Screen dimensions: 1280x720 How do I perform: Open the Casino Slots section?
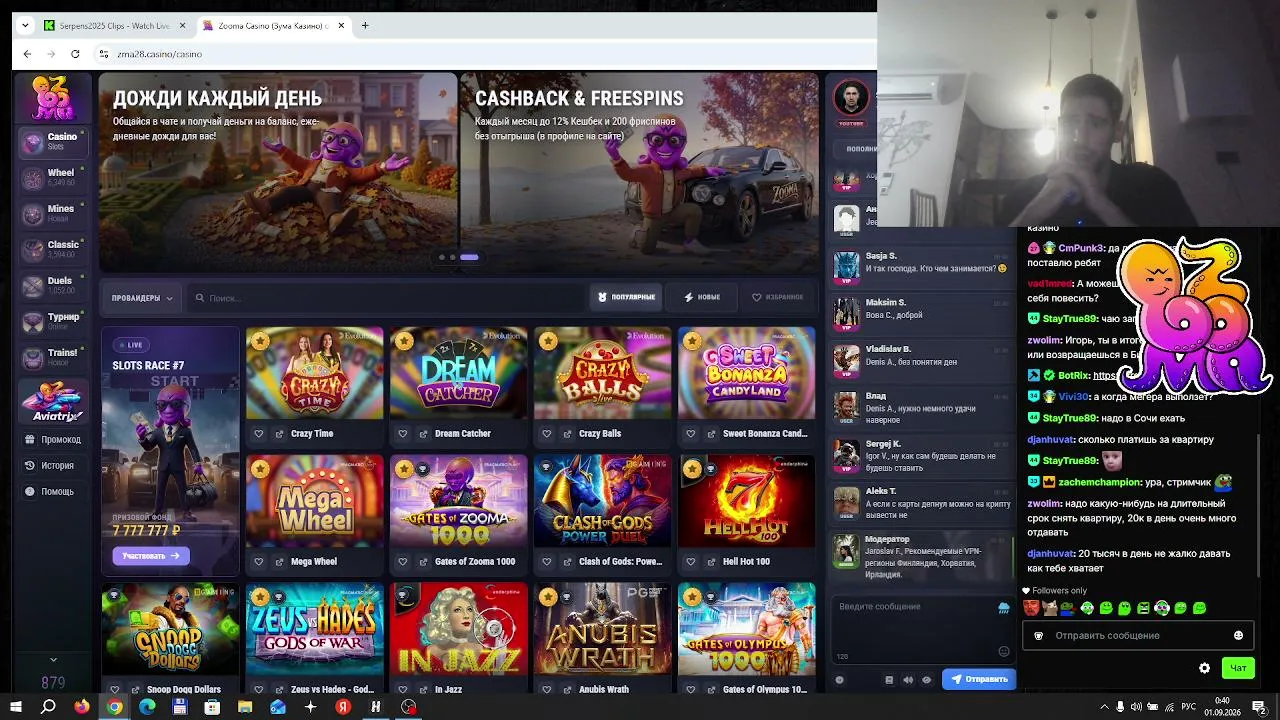pyautogui.click(x=53, y=141)
